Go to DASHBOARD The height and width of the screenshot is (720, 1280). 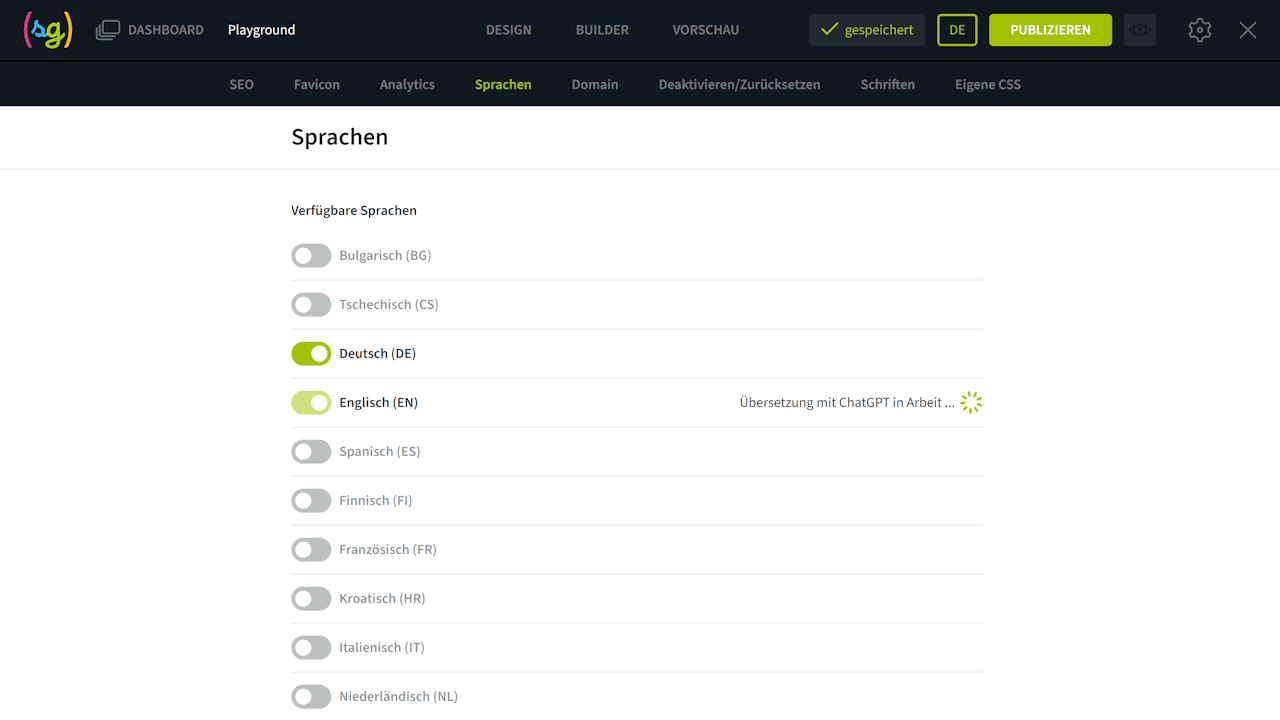point(166,30)
